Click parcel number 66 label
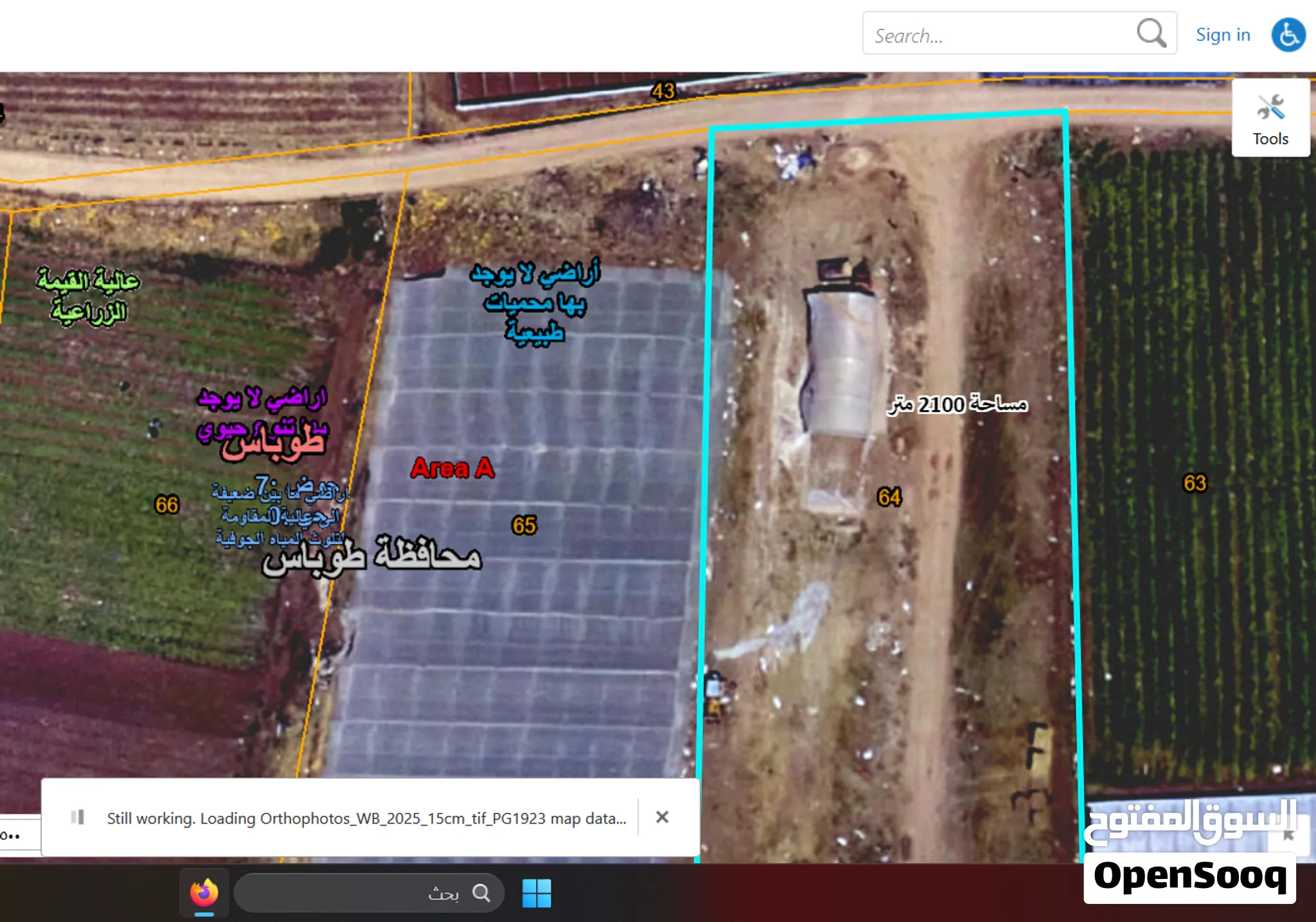 166,505
